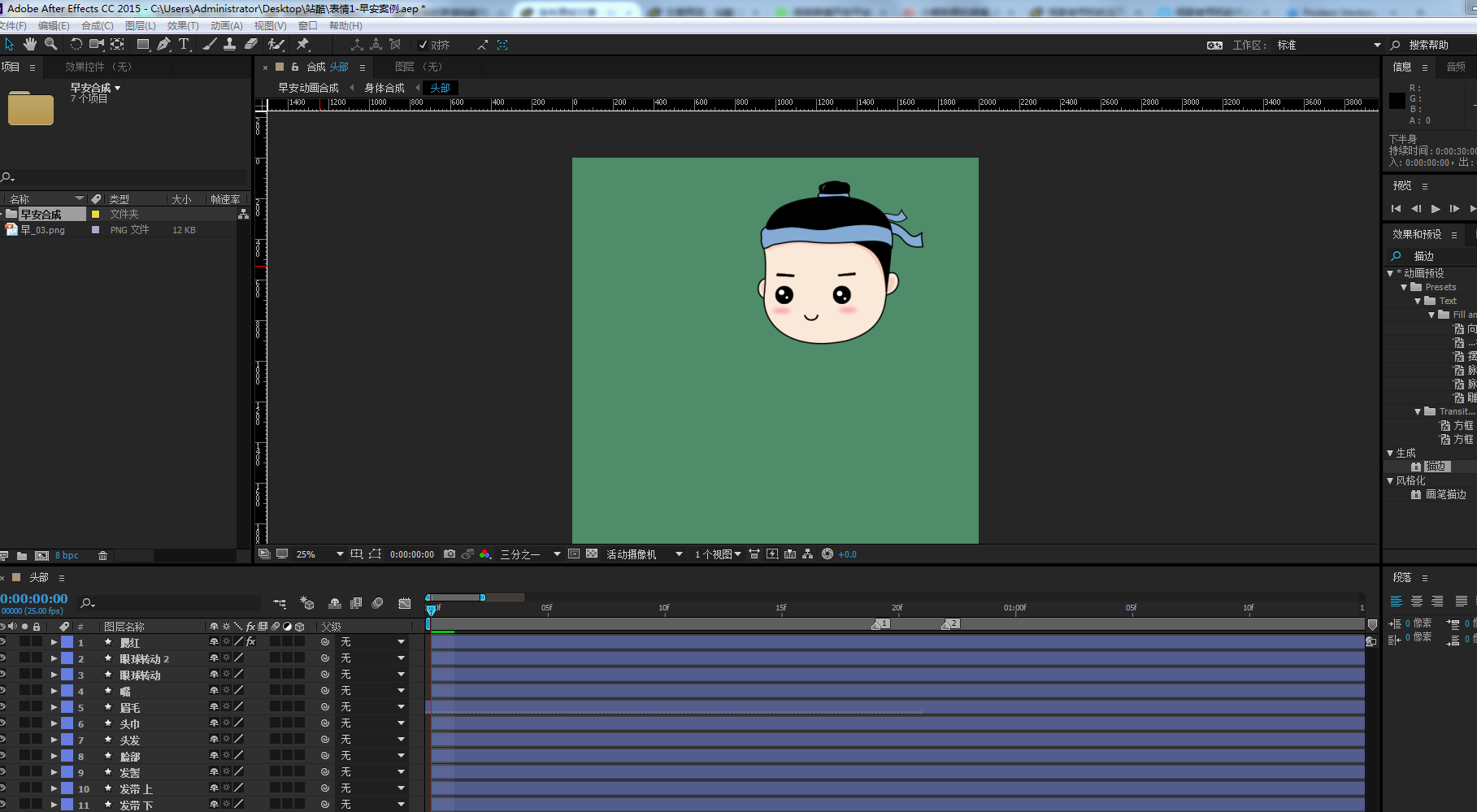
Task: Open the 效果(T) menu
Action: pos(183,26)
